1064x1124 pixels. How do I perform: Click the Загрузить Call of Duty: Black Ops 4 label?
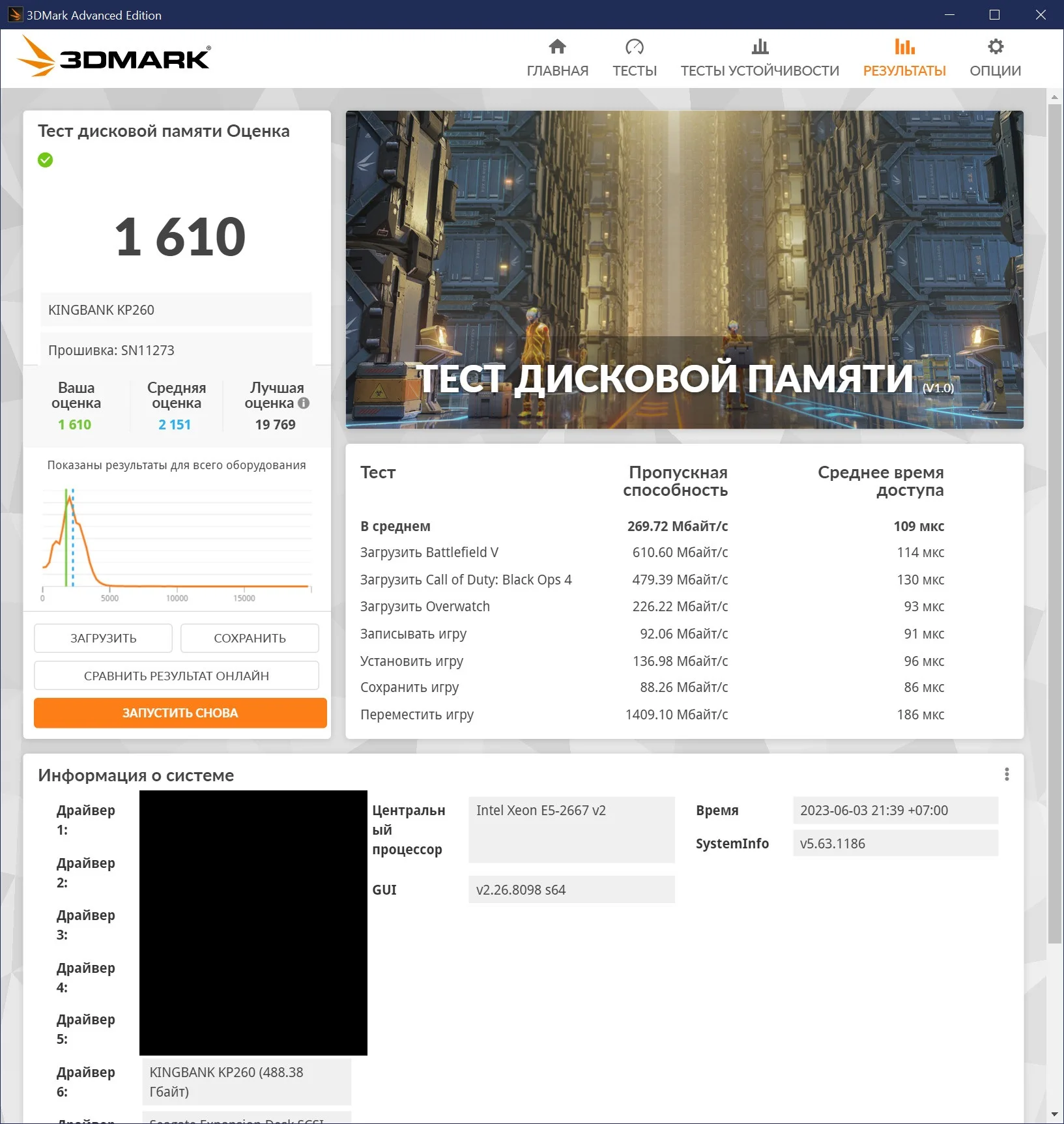point(466,580)
